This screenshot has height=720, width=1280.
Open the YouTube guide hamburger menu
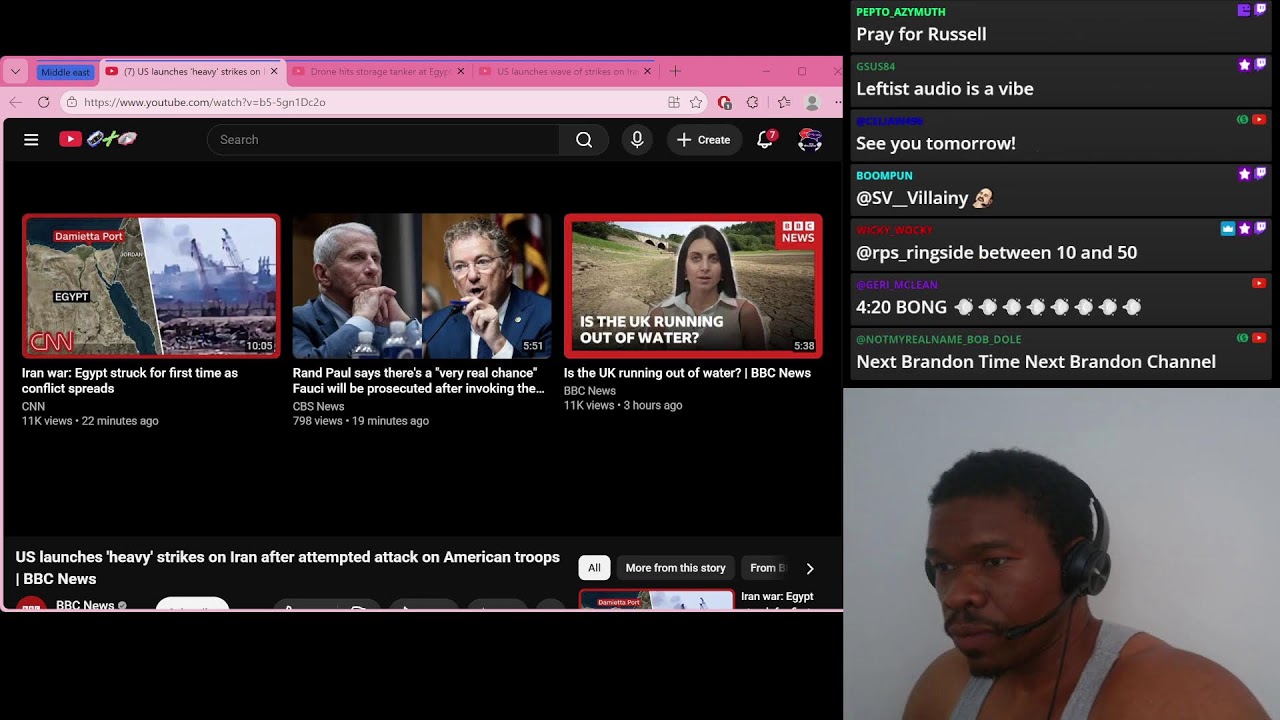31,140
